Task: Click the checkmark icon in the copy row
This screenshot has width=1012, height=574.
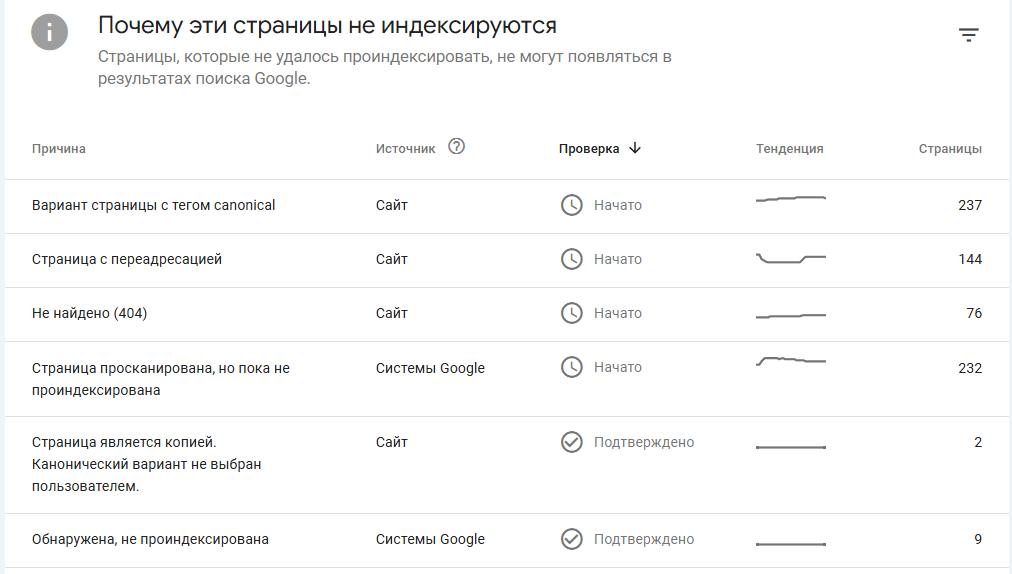Action: [x=571, y=442]
